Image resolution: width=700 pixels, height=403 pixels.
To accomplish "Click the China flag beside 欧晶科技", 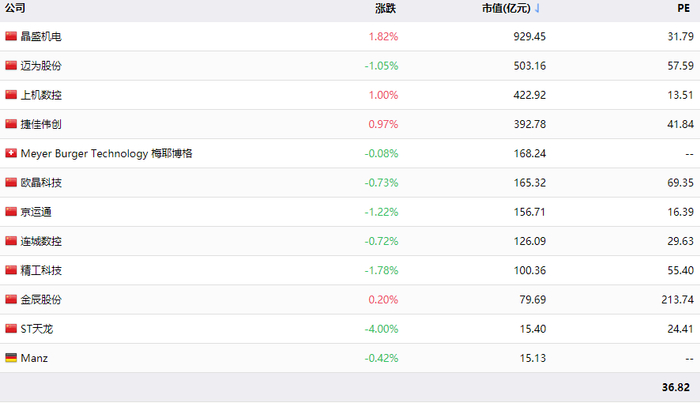I will pos(11,183).
